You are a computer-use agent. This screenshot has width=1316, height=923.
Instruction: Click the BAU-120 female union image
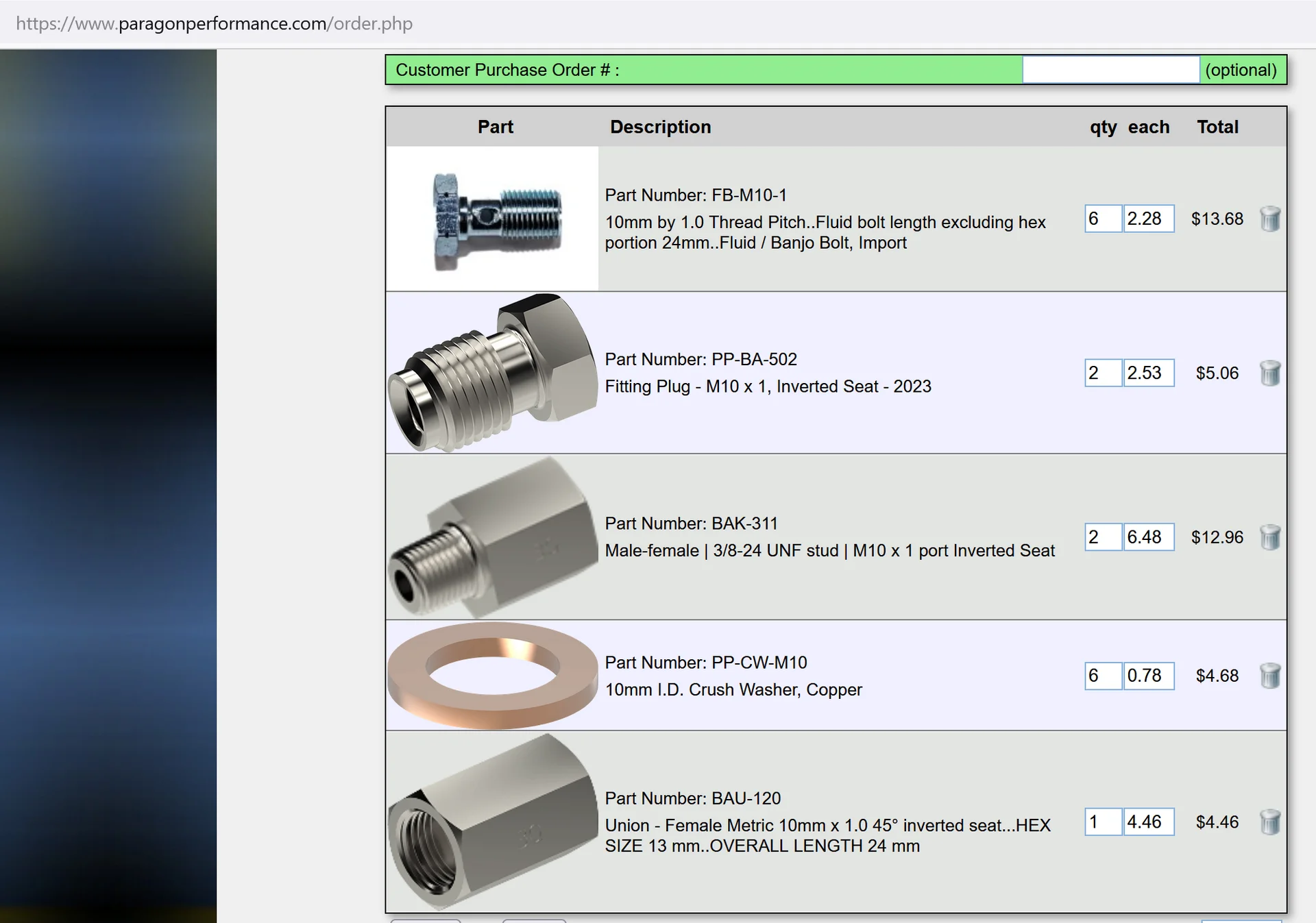click(x=492, y=822)
